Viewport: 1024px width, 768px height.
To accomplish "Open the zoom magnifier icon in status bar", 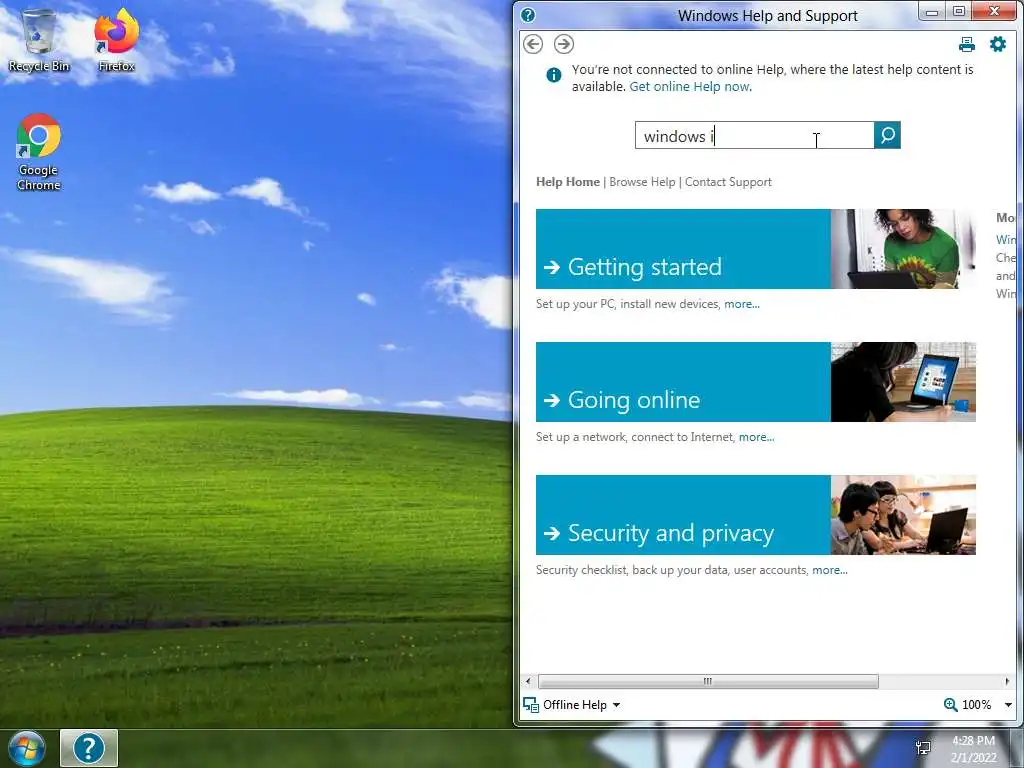I will pyautogui.click(x=950, y=705).
